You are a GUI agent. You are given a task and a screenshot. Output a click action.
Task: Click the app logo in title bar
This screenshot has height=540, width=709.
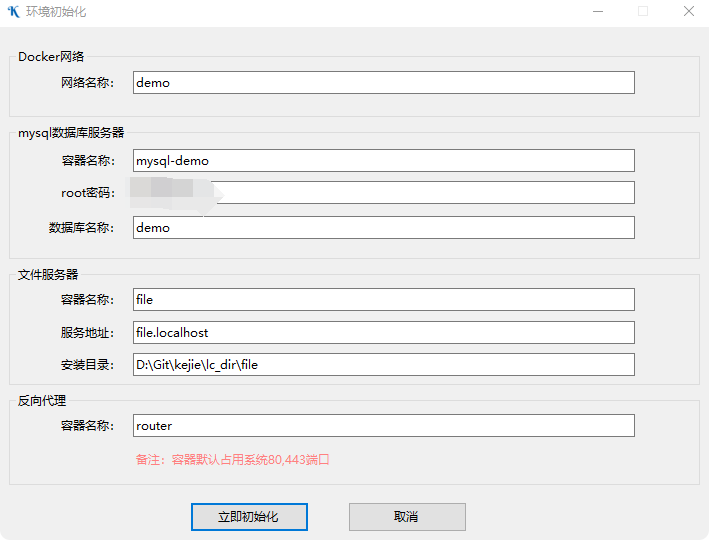pyautogui.click(x=14, y=12)
